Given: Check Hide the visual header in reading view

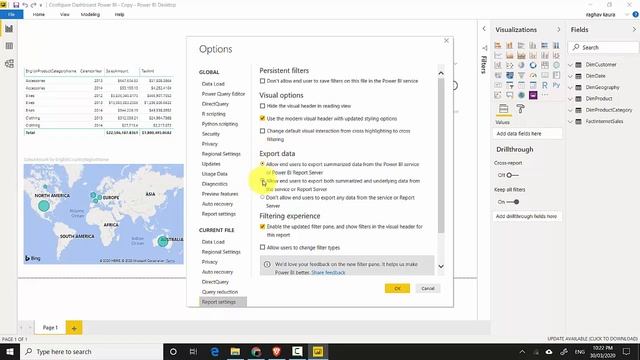Looking at the screenshot, I should pyautogui.click(x=262, y=106).
